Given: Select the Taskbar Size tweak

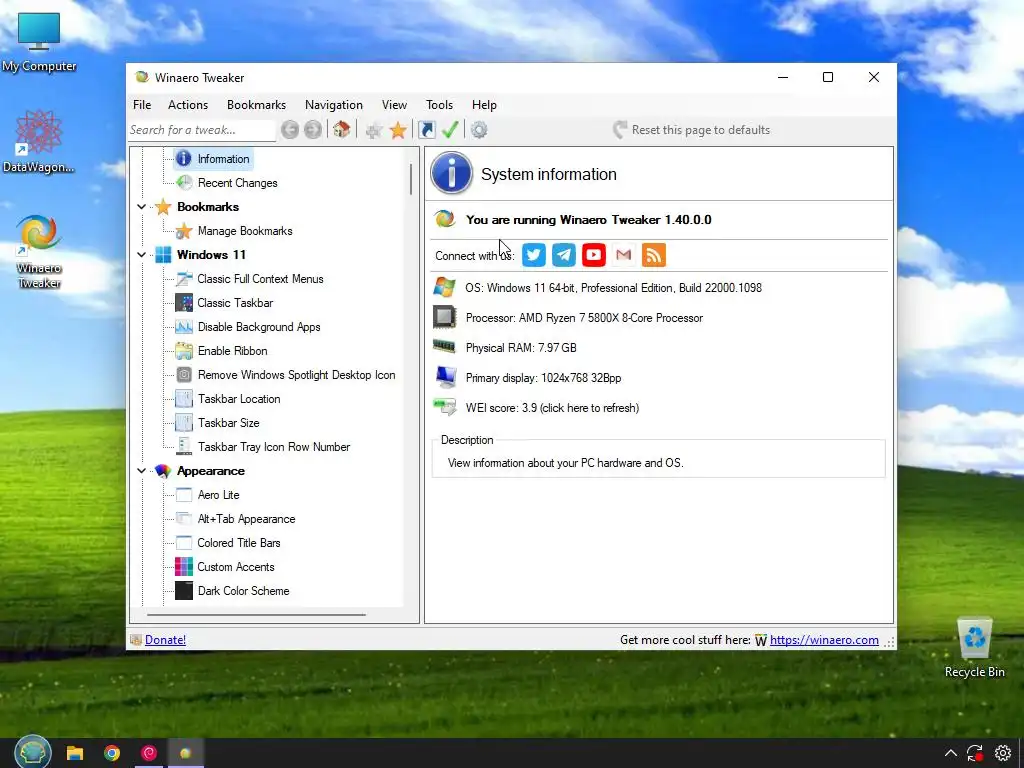Looking at the screenshot, I should 229,423.
